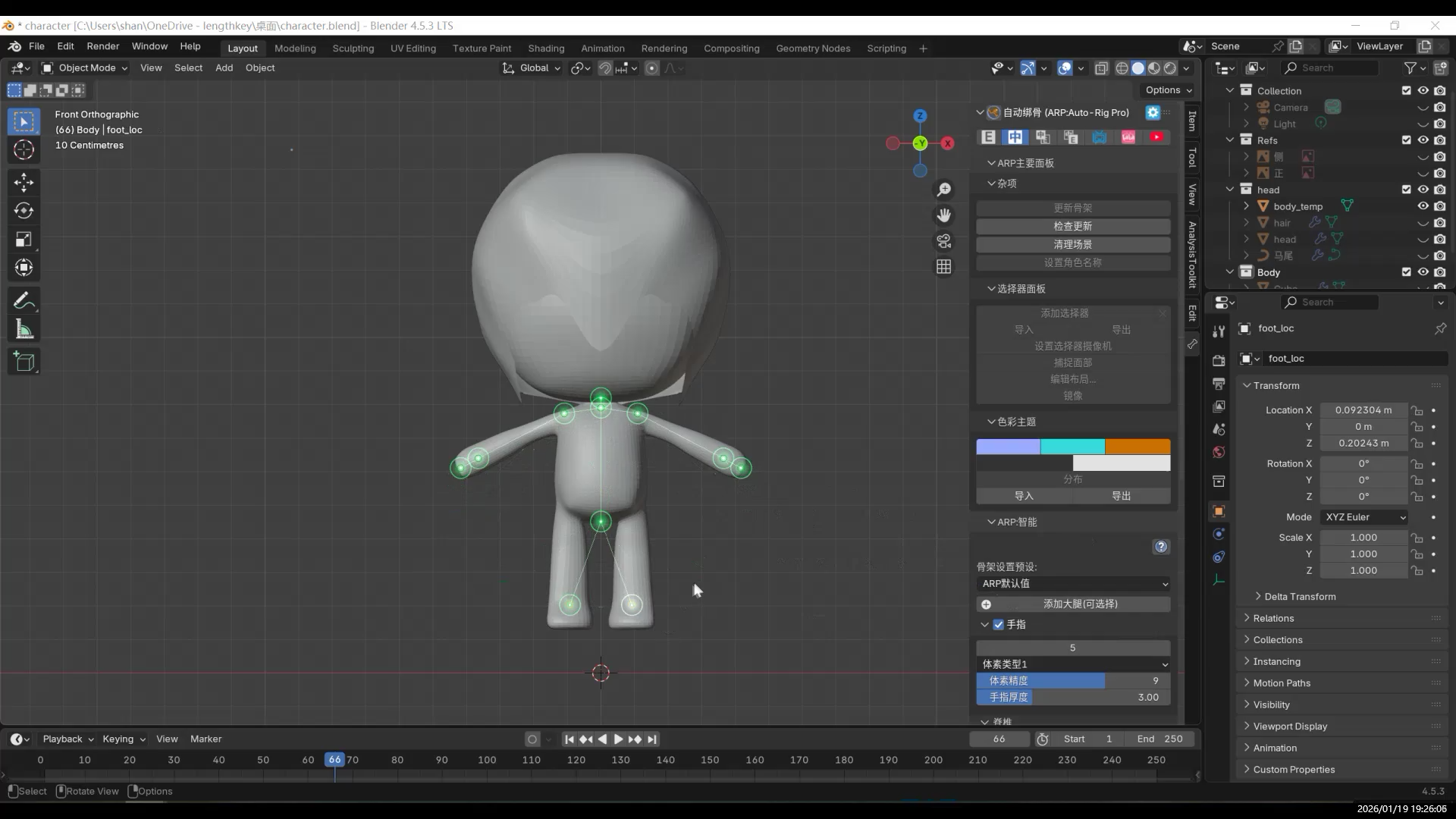Viewport: 1456px width, 819px height.
Task: Switch to perspective/orthographic grid icon
Action: tap(943, 267)
